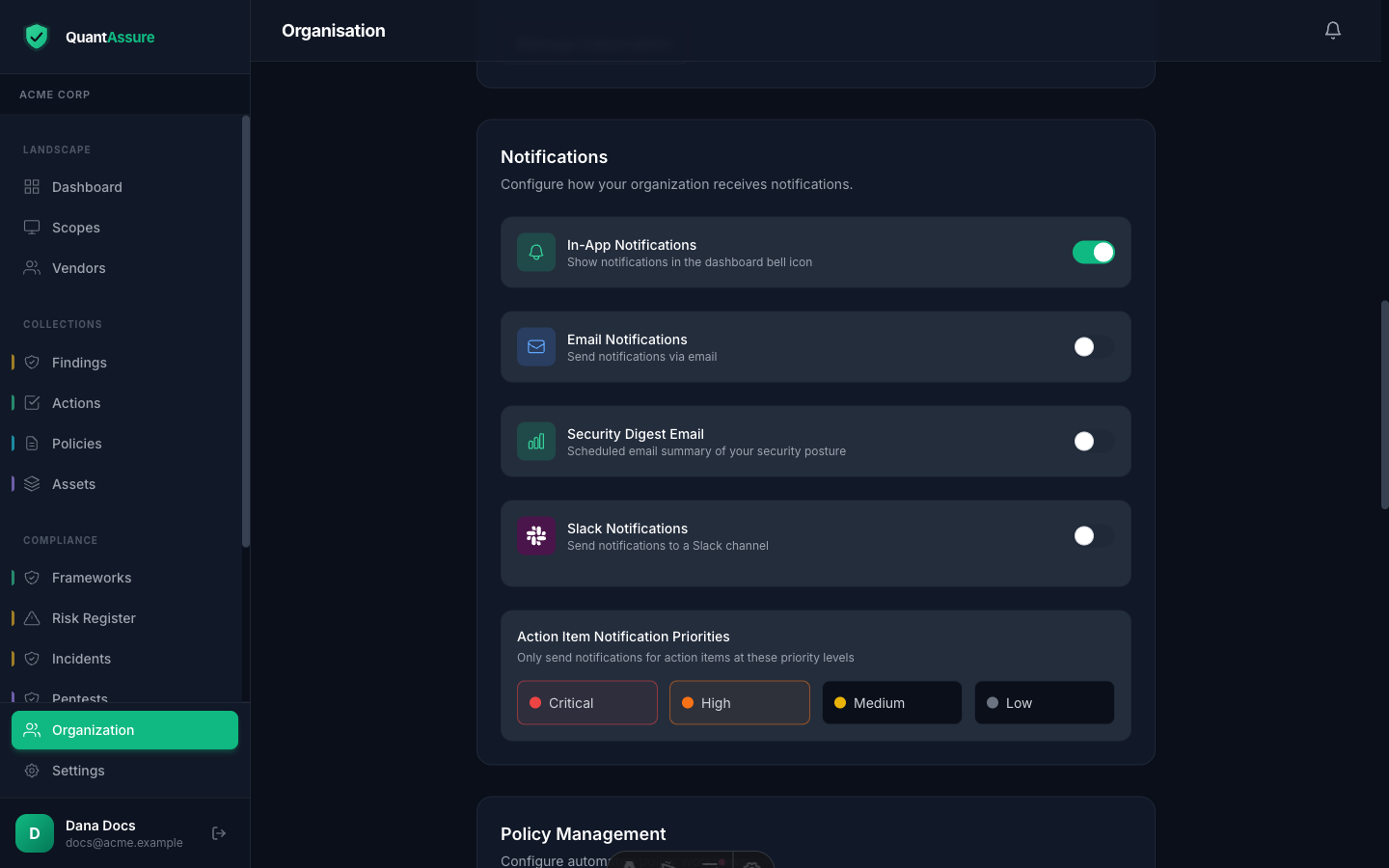Viewport: 1389px width, 868px height.
Task: Click Policy Management heading
Action: pos(583,833)
